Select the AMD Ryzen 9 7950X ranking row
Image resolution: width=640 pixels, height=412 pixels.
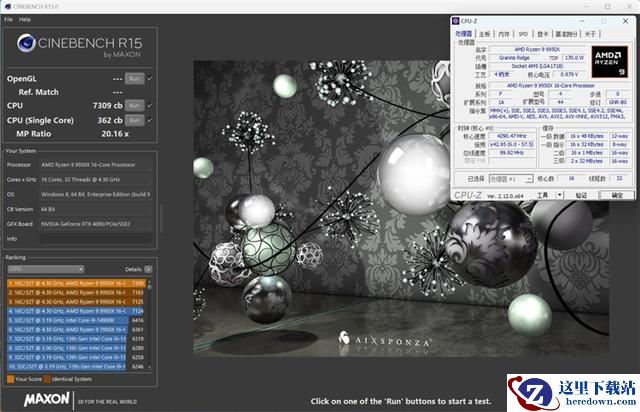[76, 330]
